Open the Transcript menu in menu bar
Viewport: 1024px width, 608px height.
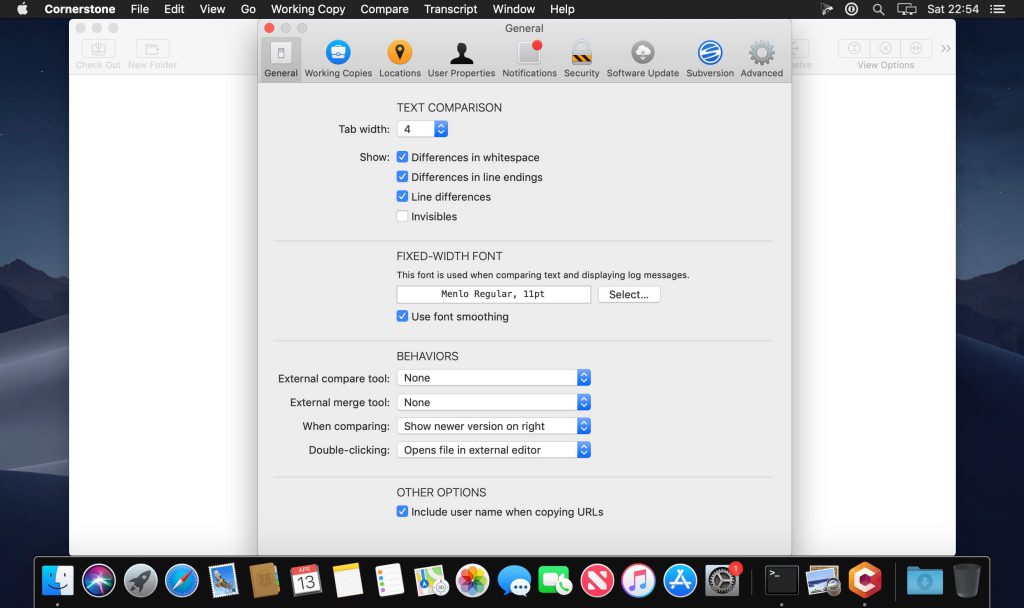[x=450, y=9]
